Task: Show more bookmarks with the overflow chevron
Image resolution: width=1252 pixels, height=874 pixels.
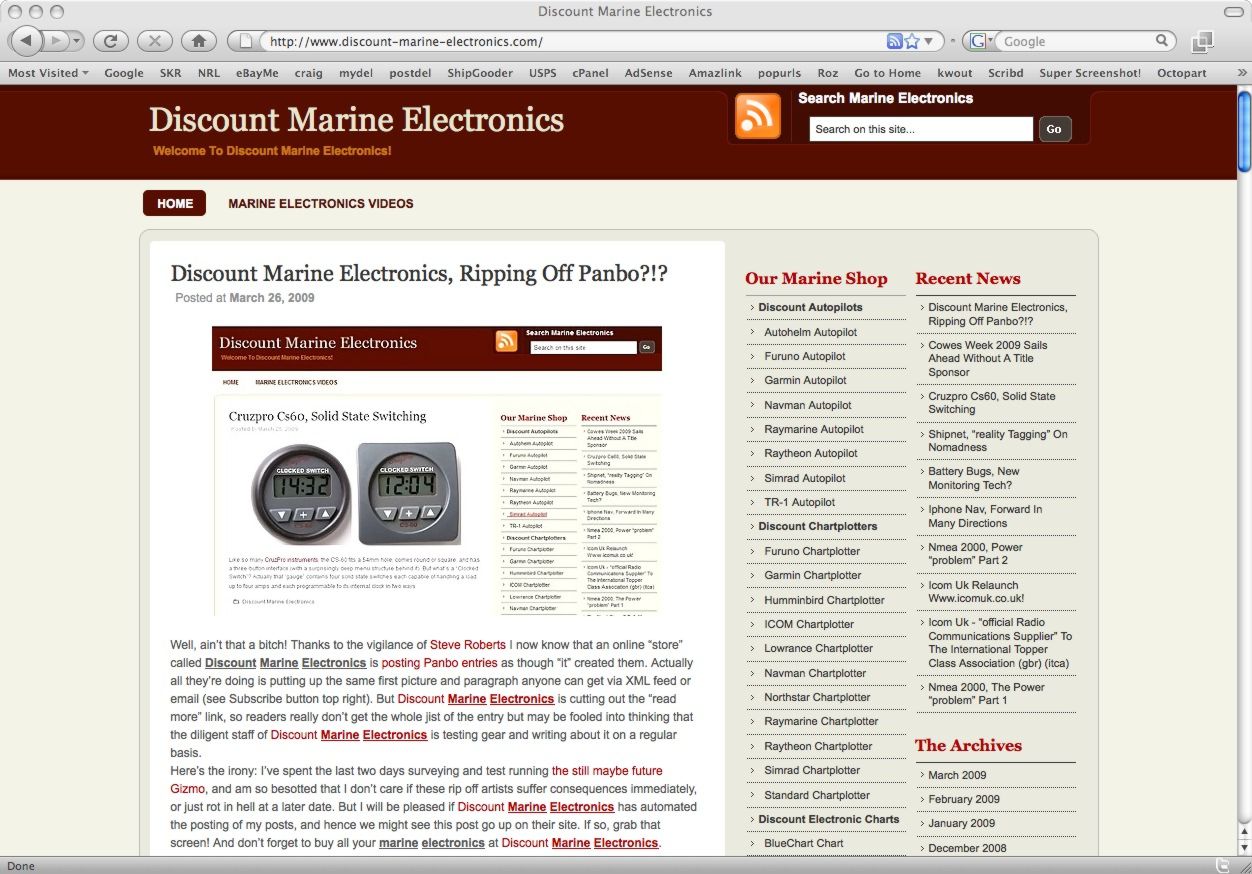Action: pos(1242,73)
